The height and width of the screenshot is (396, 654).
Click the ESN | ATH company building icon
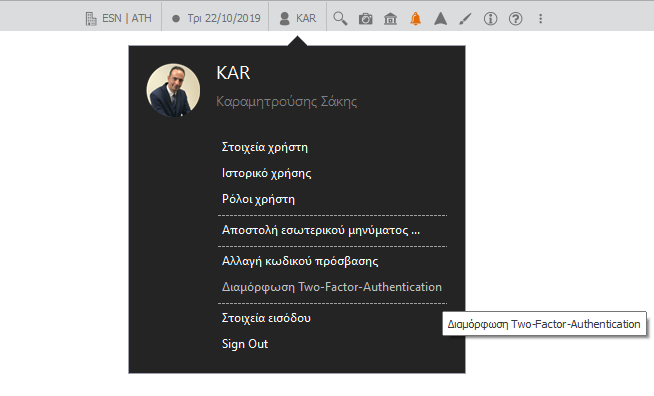(x=91, y=19)
